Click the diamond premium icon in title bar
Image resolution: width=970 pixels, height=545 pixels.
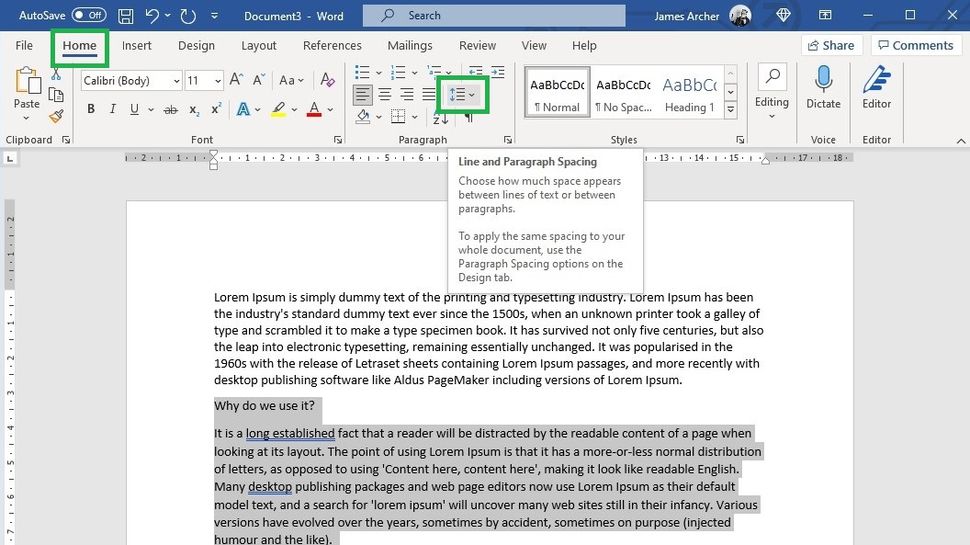783,15
